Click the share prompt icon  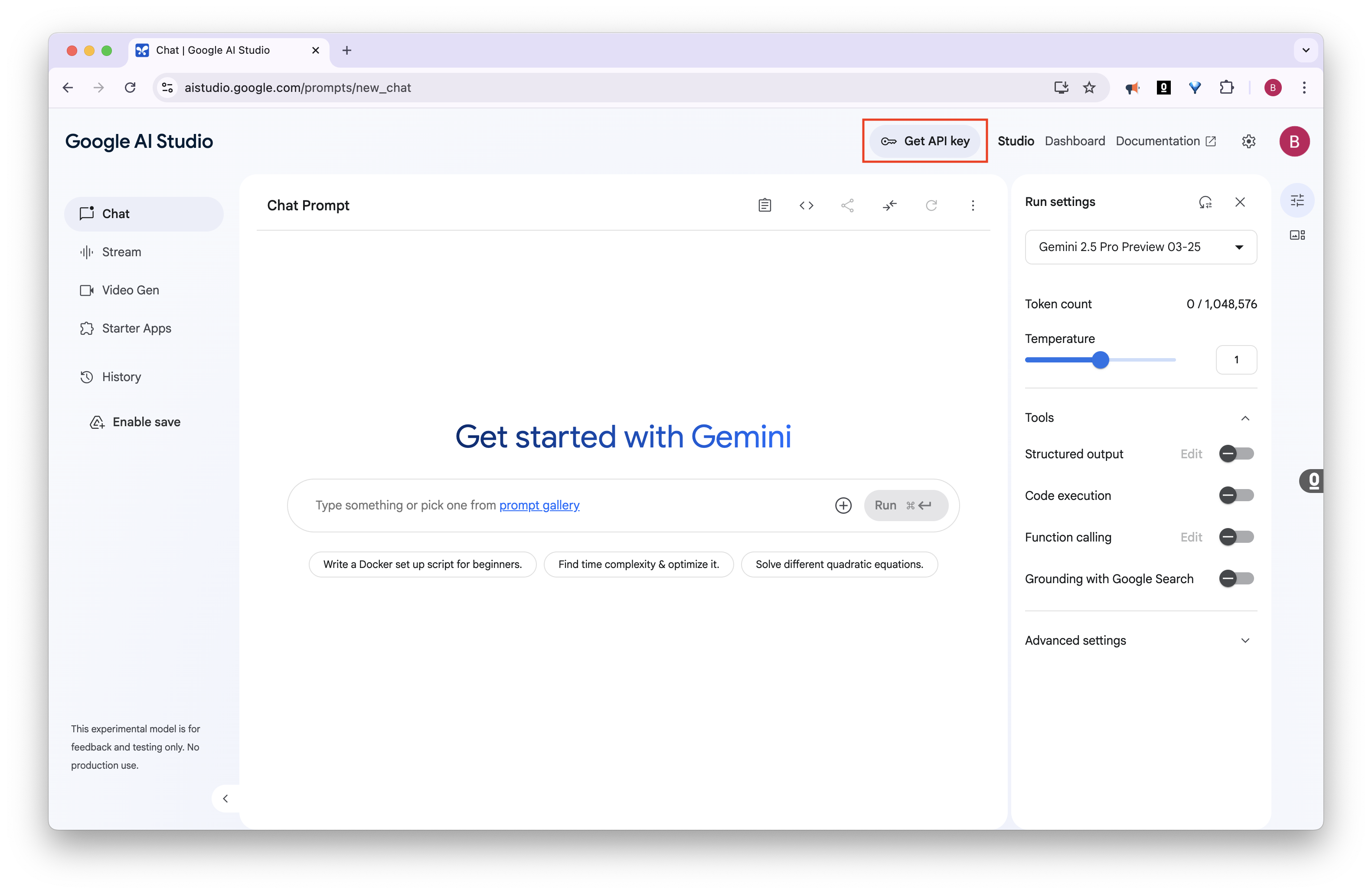pos(847,205)
